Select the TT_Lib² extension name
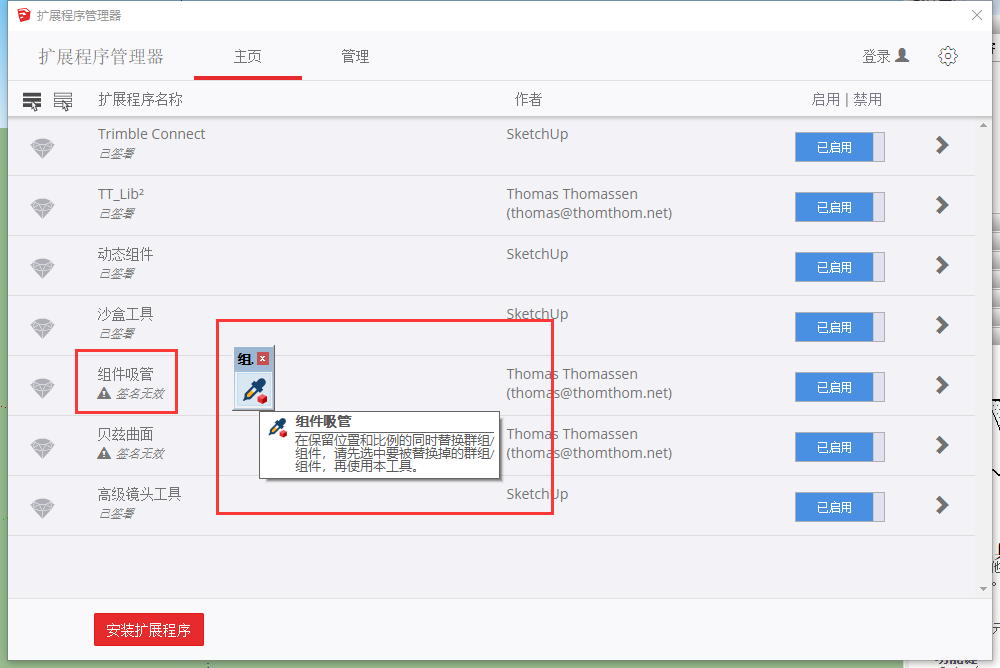Screen dimensions: 1000x668 121,194
